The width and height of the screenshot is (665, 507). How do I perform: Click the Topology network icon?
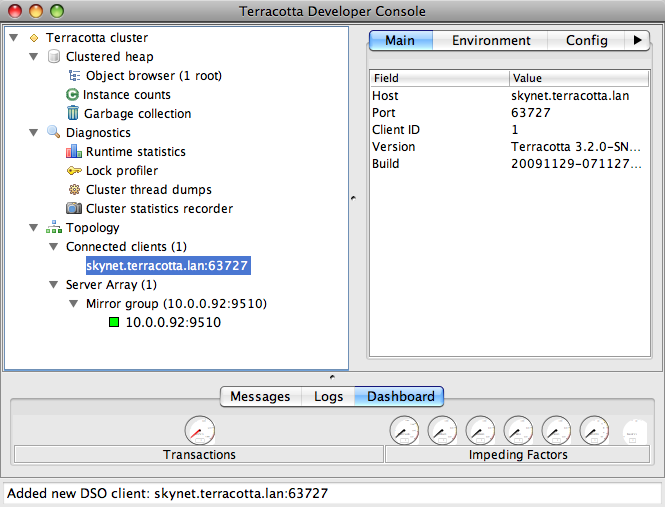click(54, 227)
